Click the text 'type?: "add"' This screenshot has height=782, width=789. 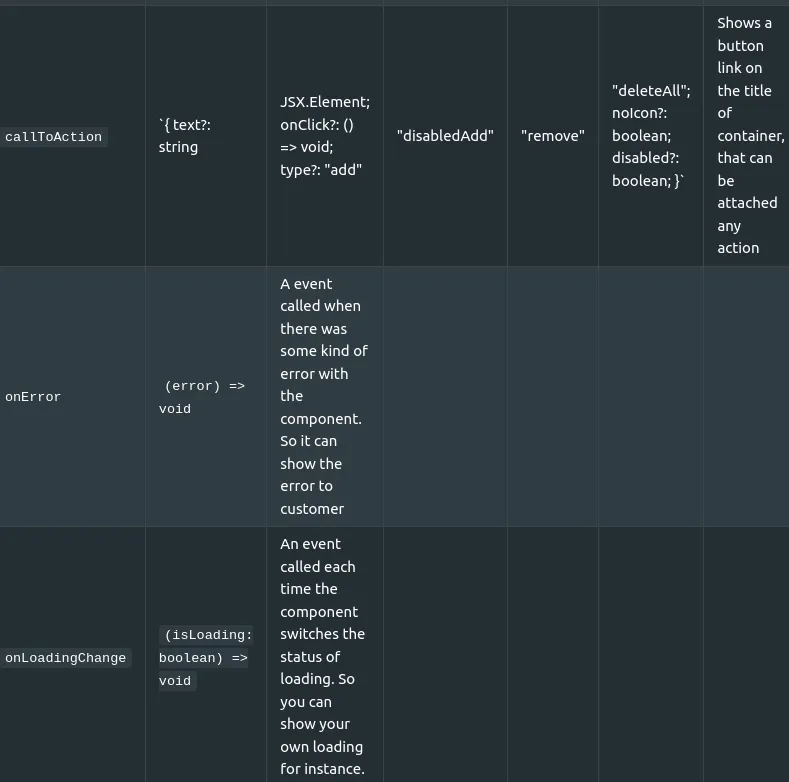pos(321,170)
